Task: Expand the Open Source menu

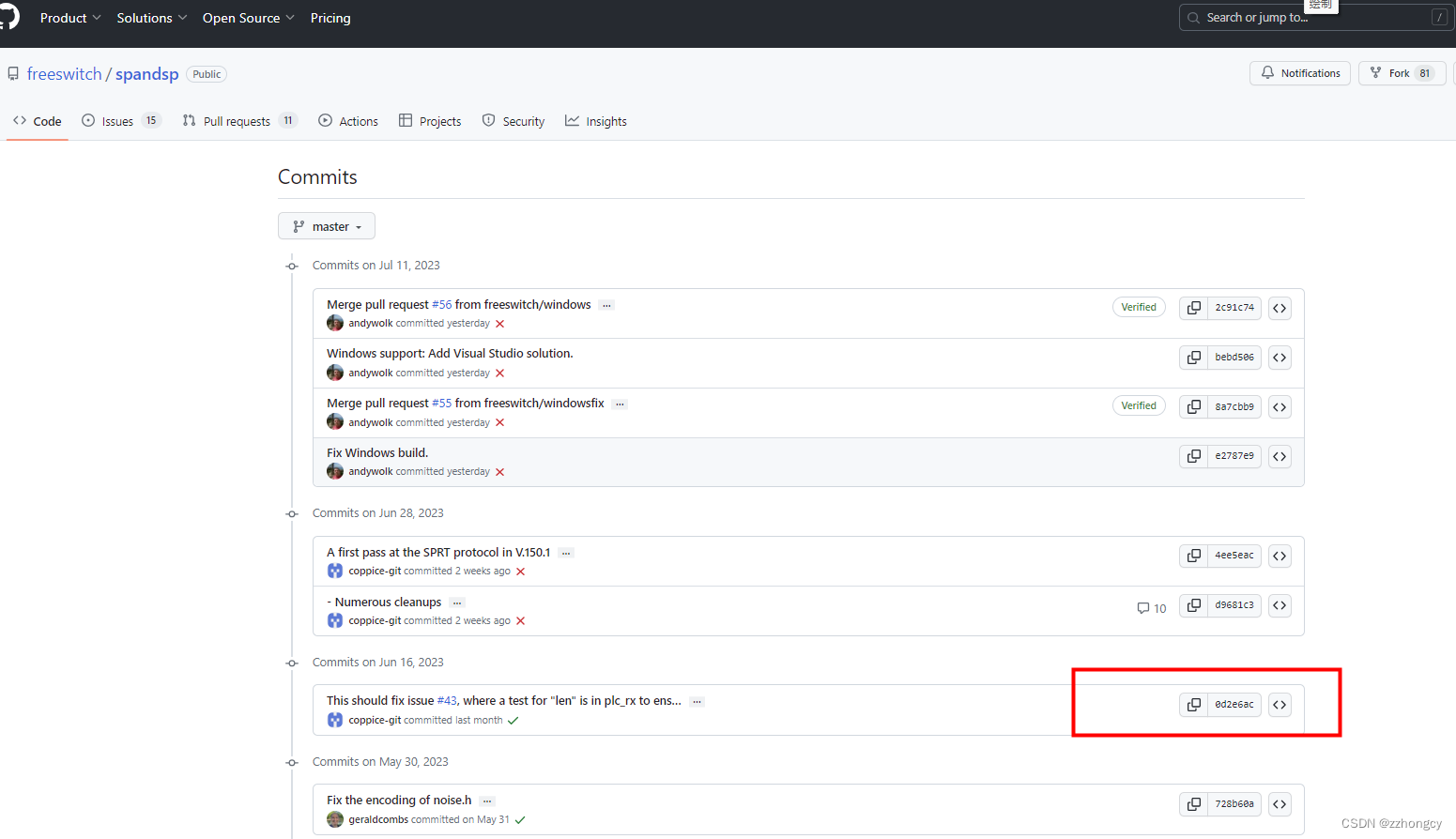Action: pos(249,18)
